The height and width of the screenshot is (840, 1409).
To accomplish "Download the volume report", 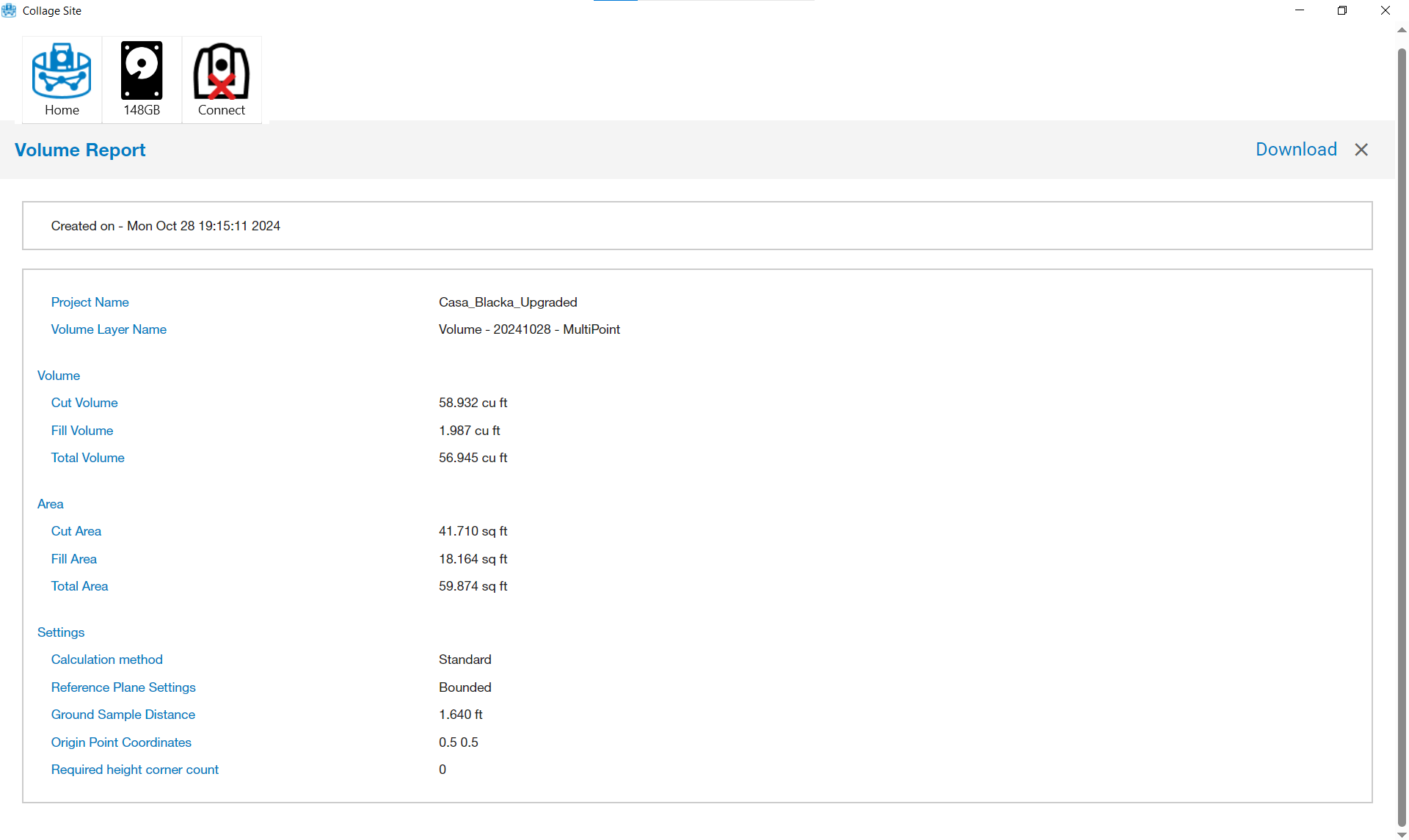I will click(1296, 150).
